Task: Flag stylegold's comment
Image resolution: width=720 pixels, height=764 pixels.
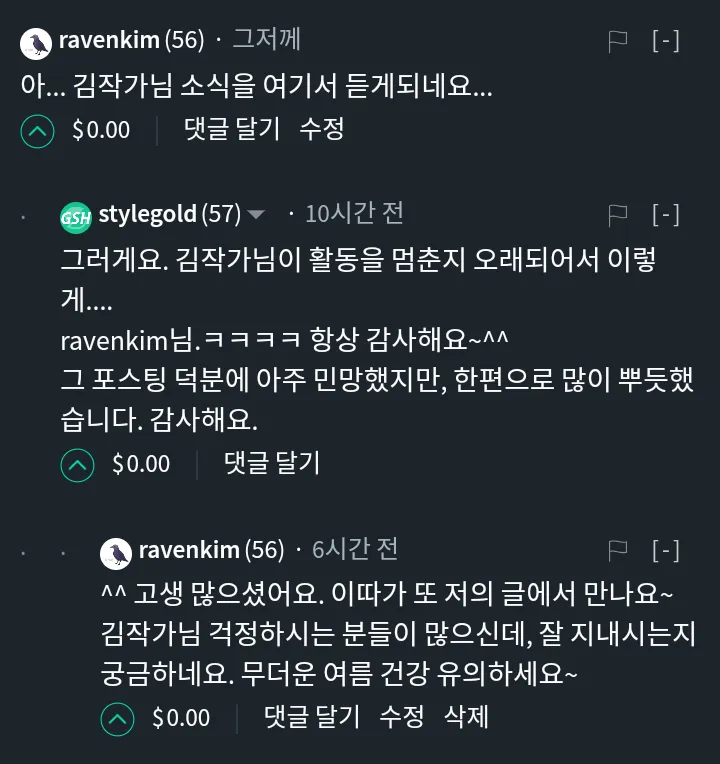Action: (x=618, y=214)
